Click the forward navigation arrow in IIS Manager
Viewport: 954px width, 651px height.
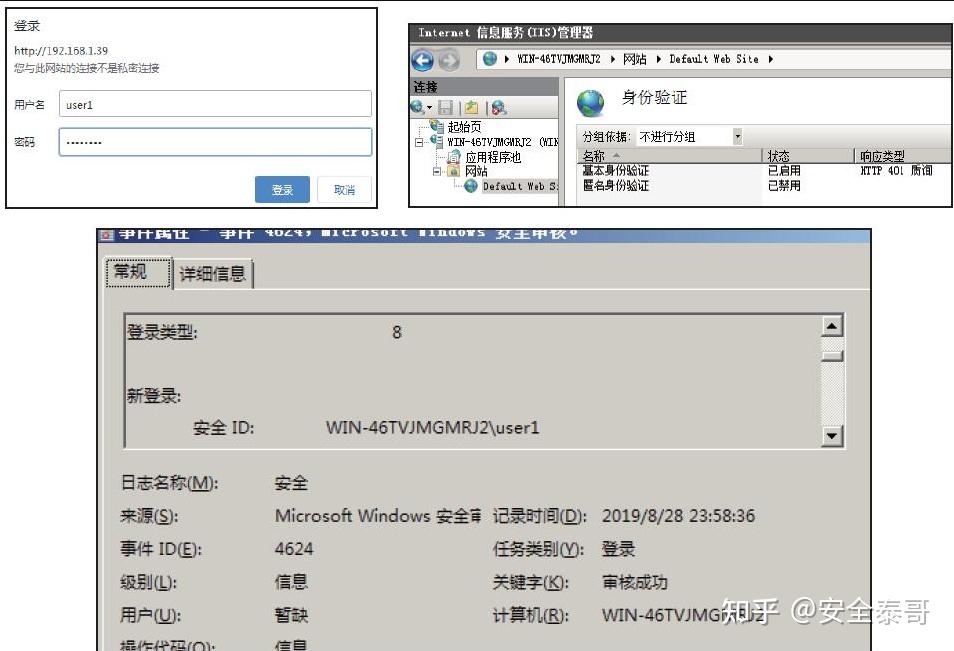[448, 58]
